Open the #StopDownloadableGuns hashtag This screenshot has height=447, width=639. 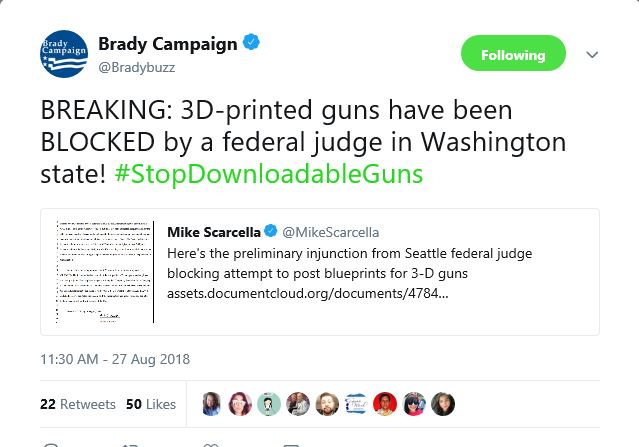(269, 174)
